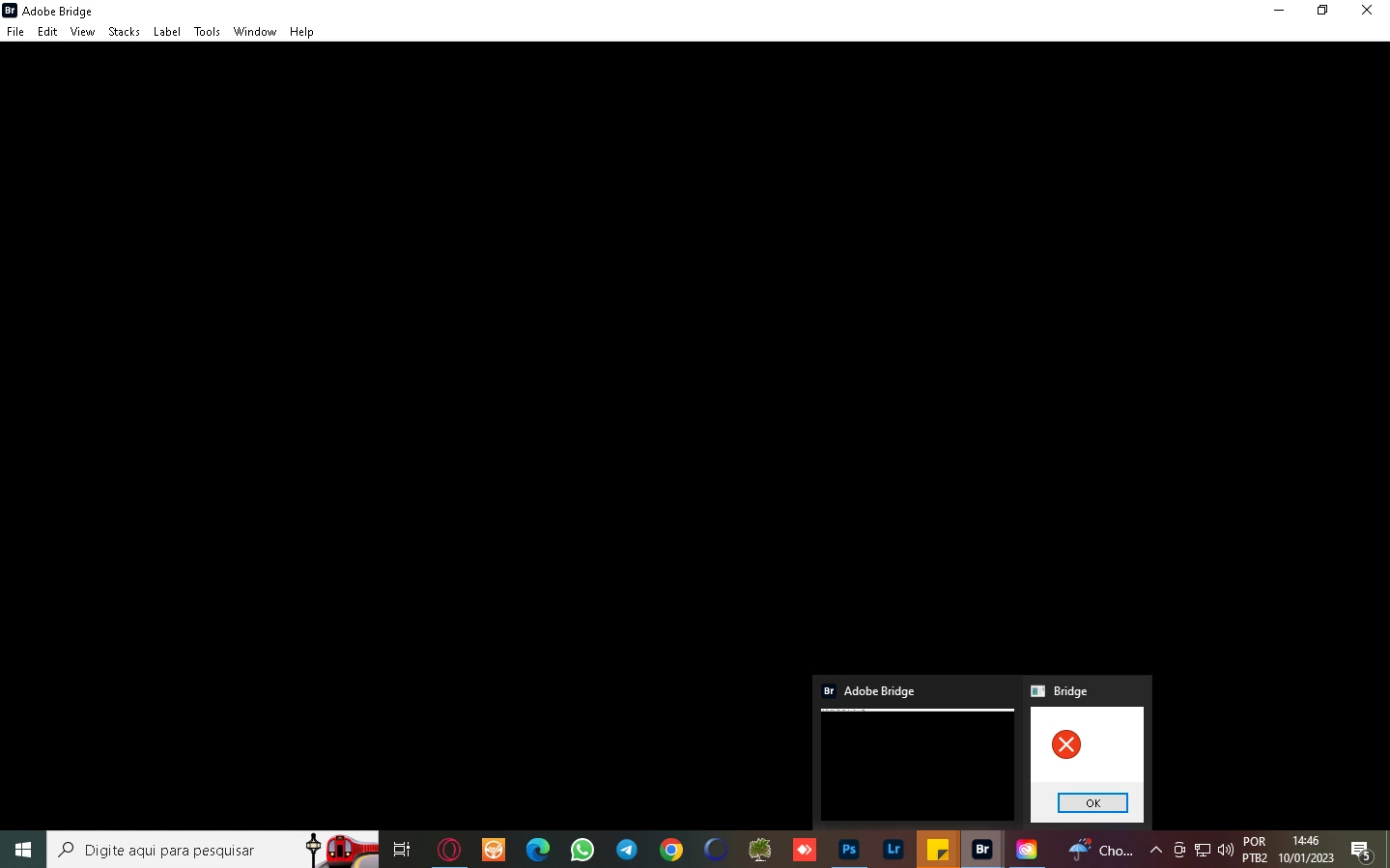Open the Help menu

(x=301, y=32)
